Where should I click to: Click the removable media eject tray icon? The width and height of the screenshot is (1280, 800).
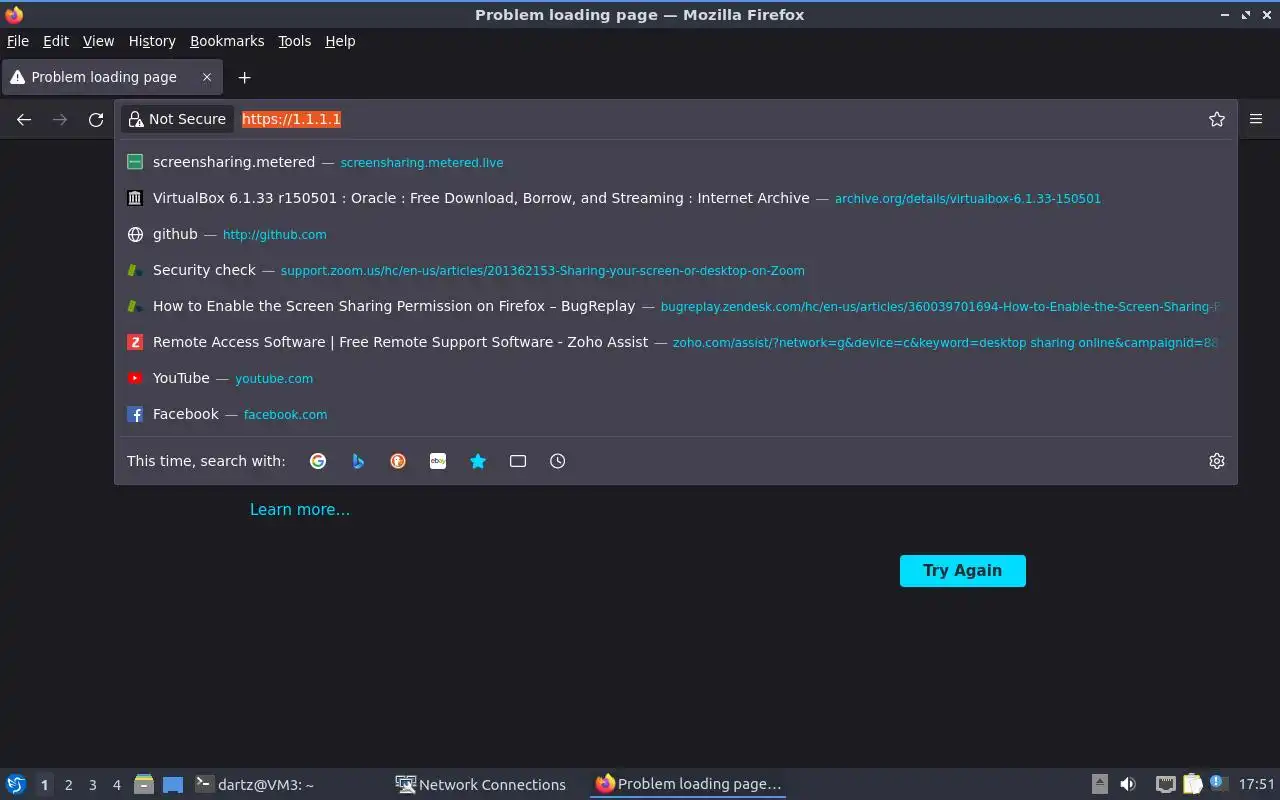pyautogui.click(x=1100, y=784)
